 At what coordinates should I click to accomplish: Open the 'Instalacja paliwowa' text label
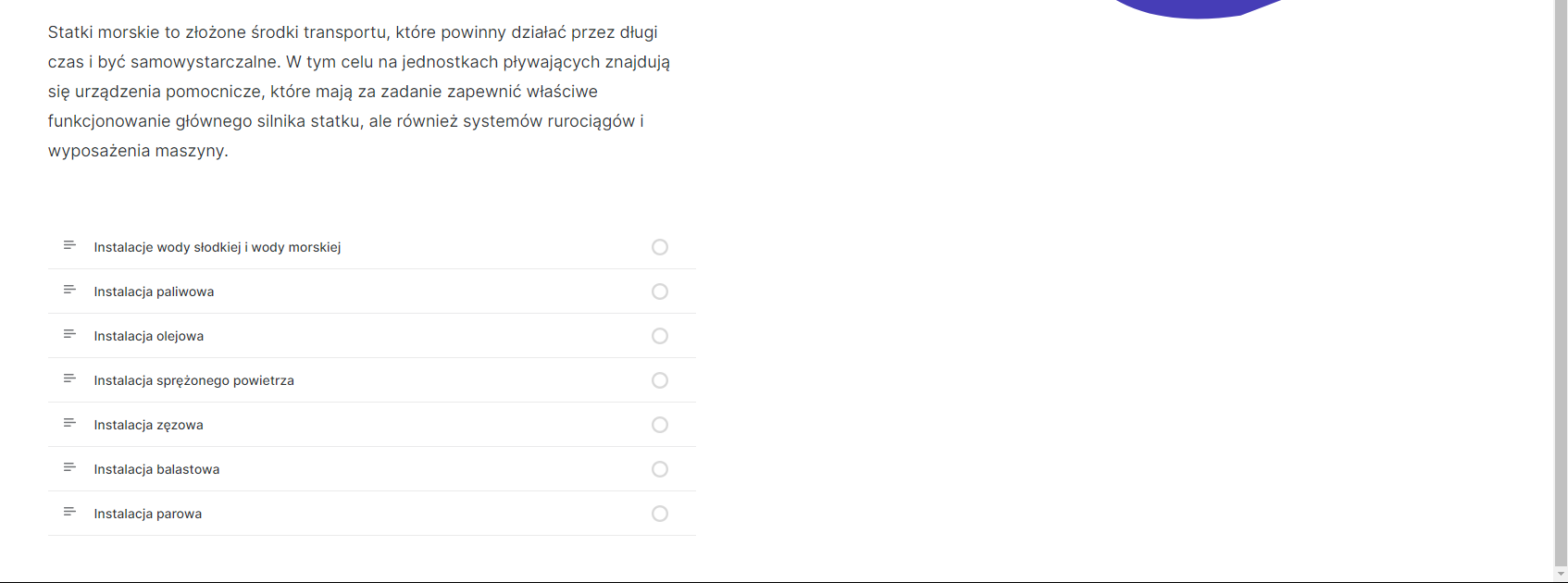pyautogui.click(x=154, y=291)
